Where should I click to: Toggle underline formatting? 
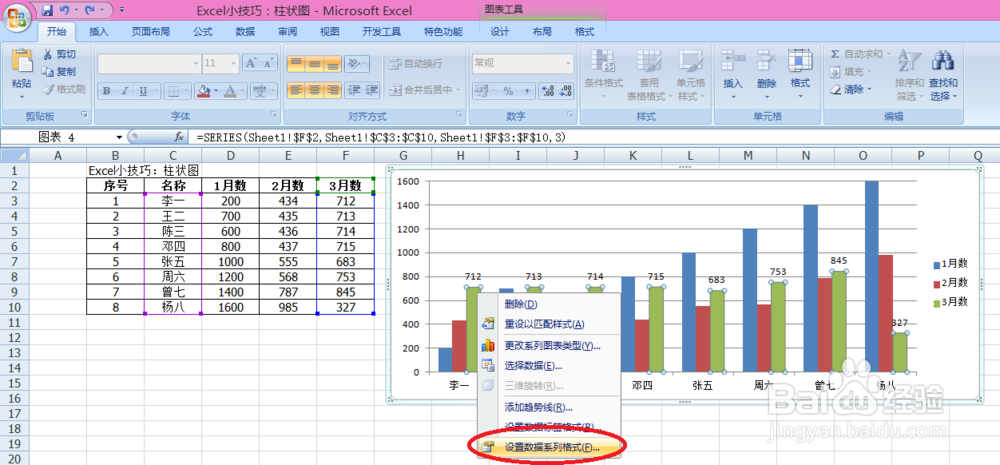[x=142, y=91]
